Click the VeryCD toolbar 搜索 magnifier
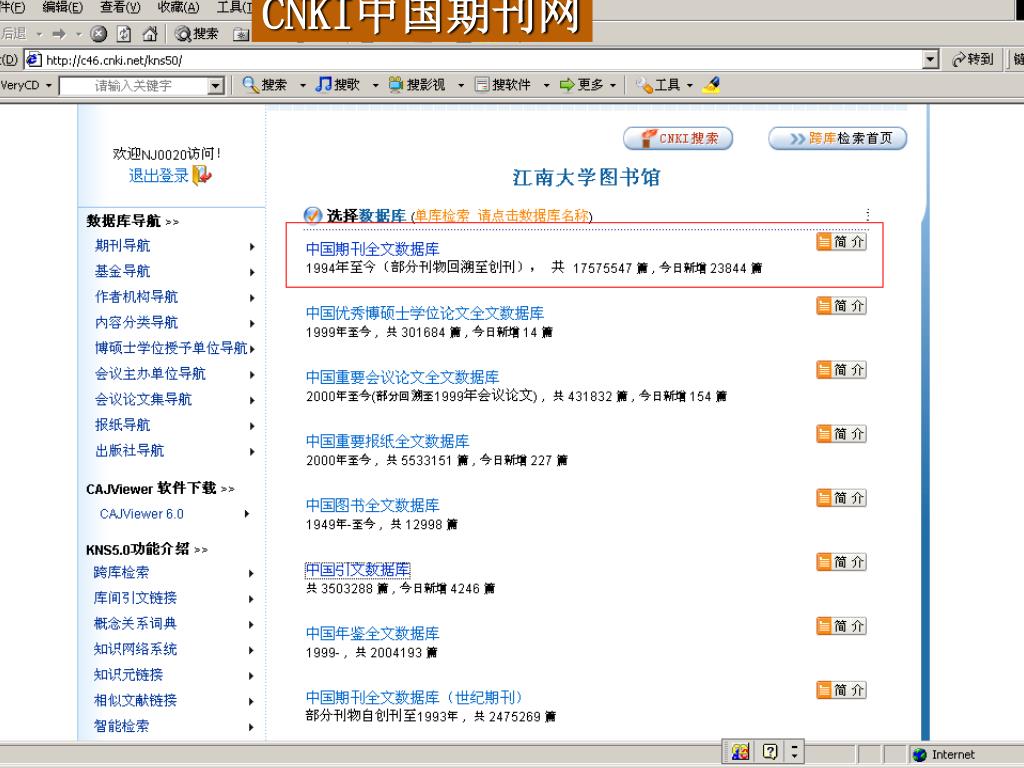Image resolution: width=1024 pixels, height=768 pixels. point(251,84)
